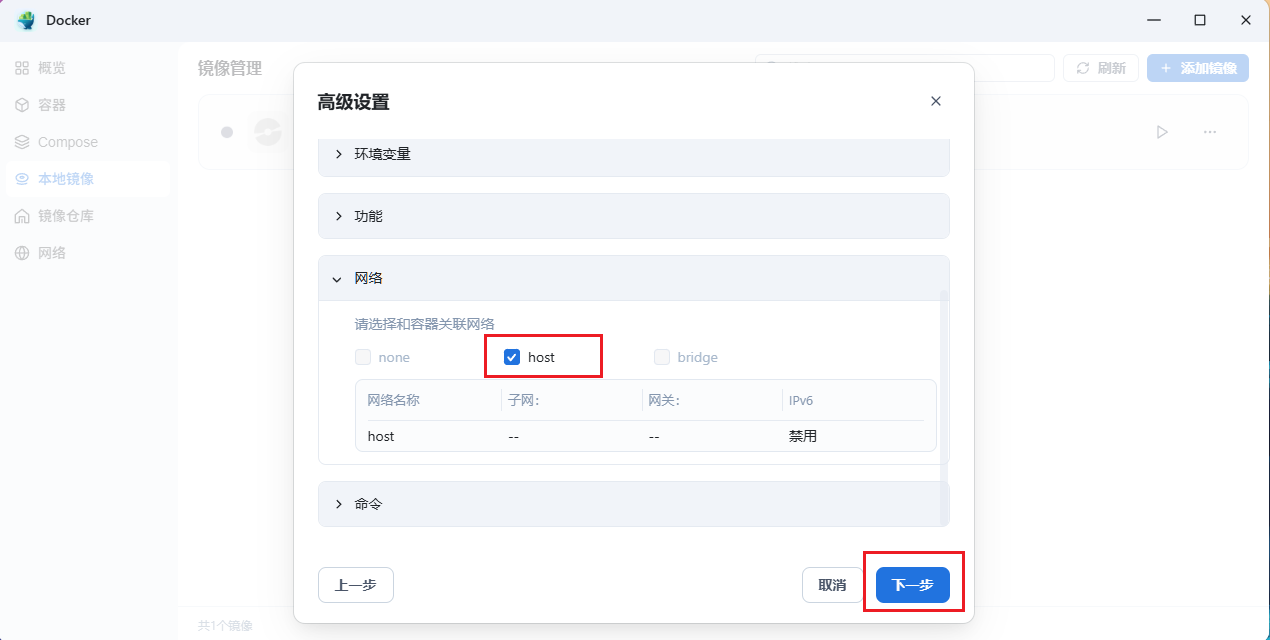Click the Docker whale app icon
This screenshot has width=1270, height=640.
[26, 20]
